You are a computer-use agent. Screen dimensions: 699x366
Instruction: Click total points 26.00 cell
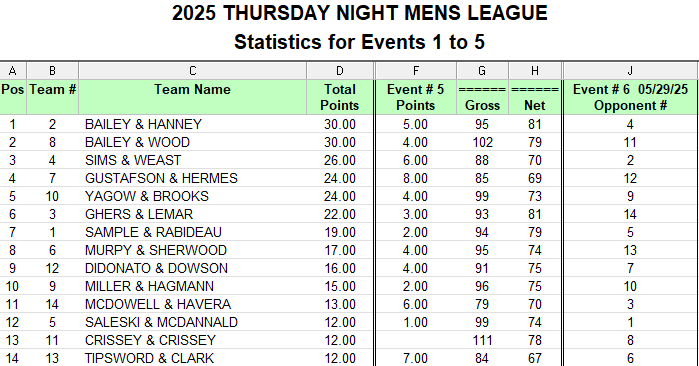340,160
